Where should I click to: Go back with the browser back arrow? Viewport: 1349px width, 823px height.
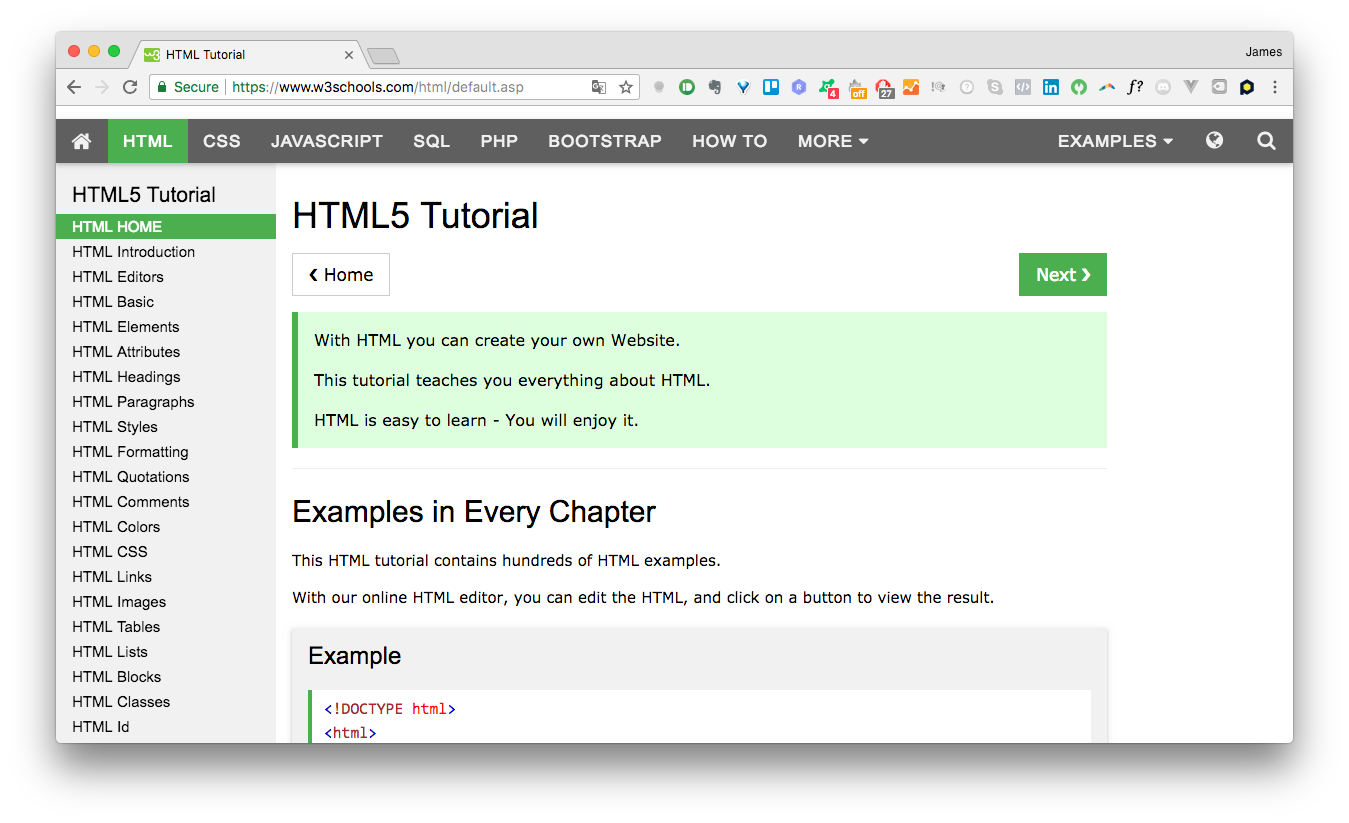(x=74, y=87)
